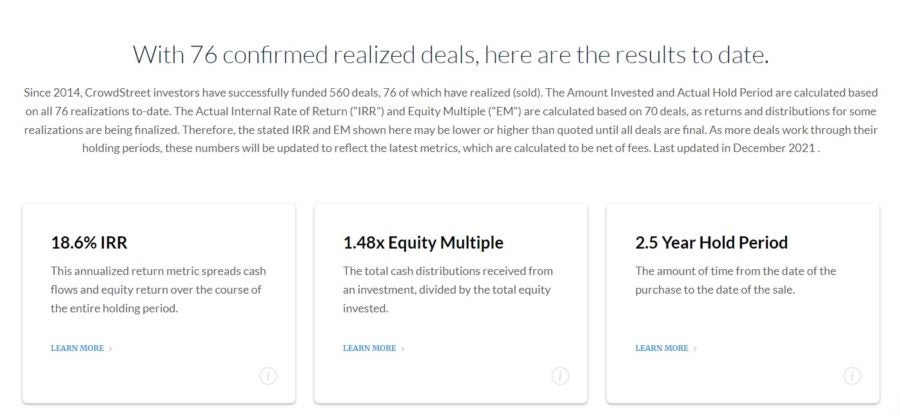900x416 pixels.
Task: Click the 'amount of time from' description
Action: pos(736,280)
